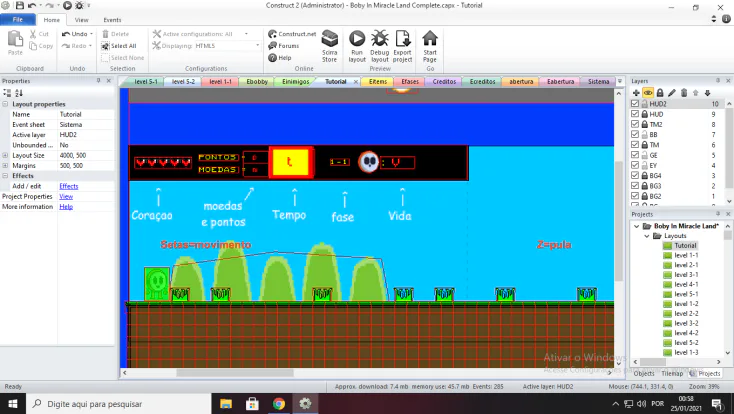Click Windows search box in taskbar
This screenshot has width=734, height=414.
(118, 404)
